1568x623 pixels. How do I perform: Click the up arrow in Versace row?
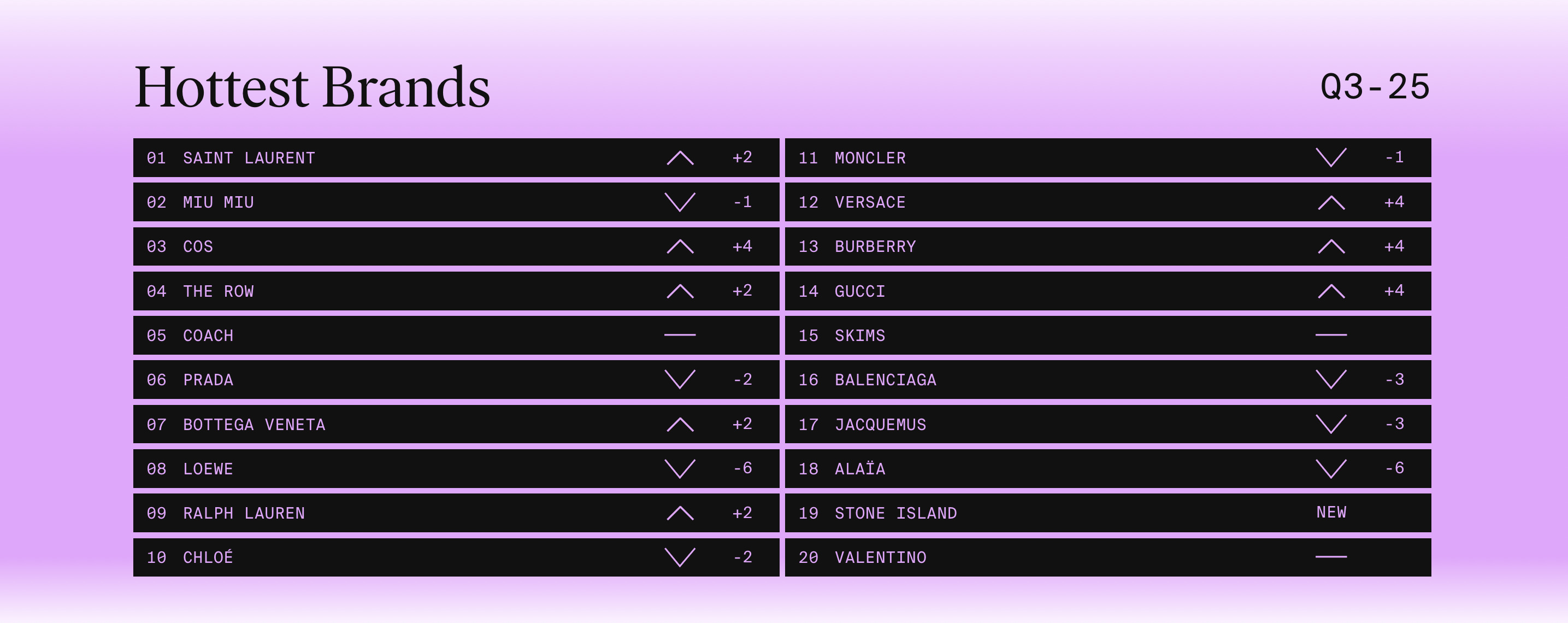(x=1331, y=203)
